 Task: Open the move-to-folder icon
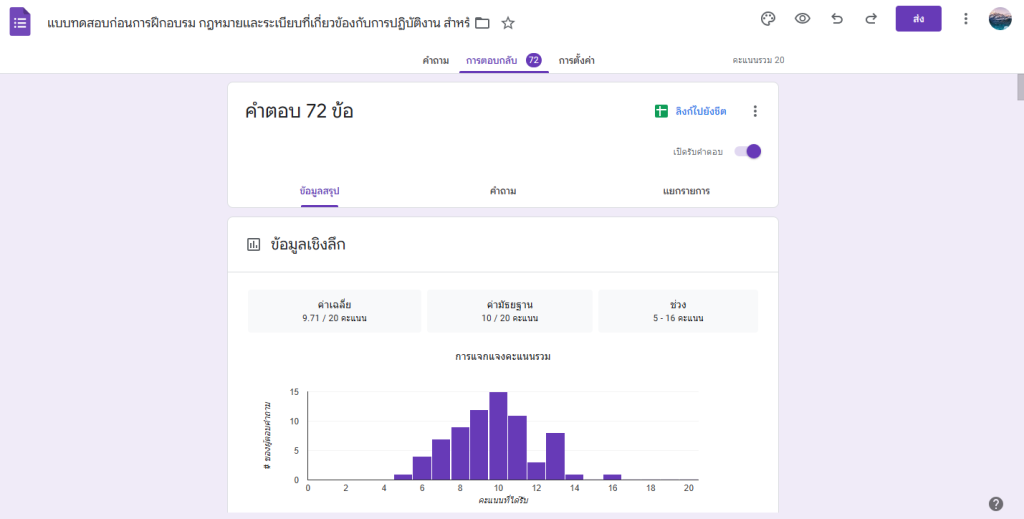coord(482,22)
